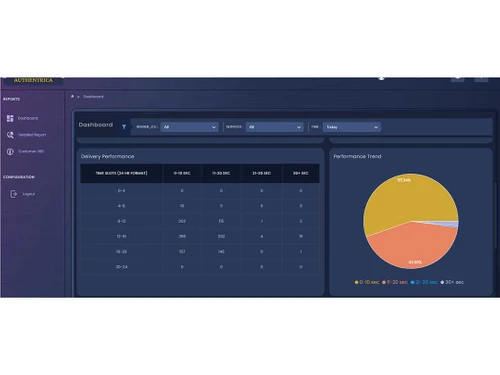Toggle 21-30 sec legend entry
Viewport: 500px width, 375px height.
pos(424,282)
